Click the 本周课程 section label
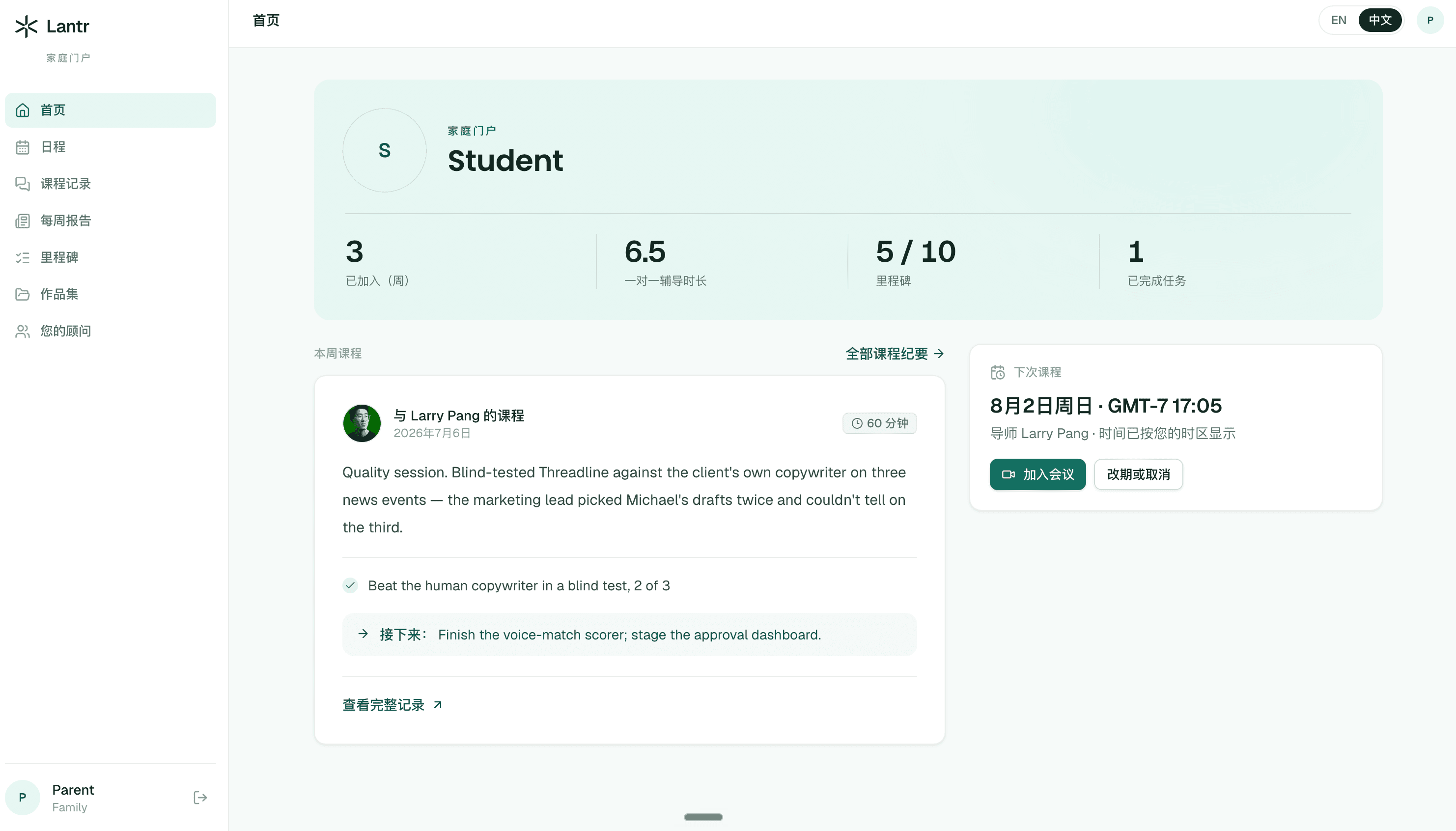1456x831 pixels. (x=337, y=354)
